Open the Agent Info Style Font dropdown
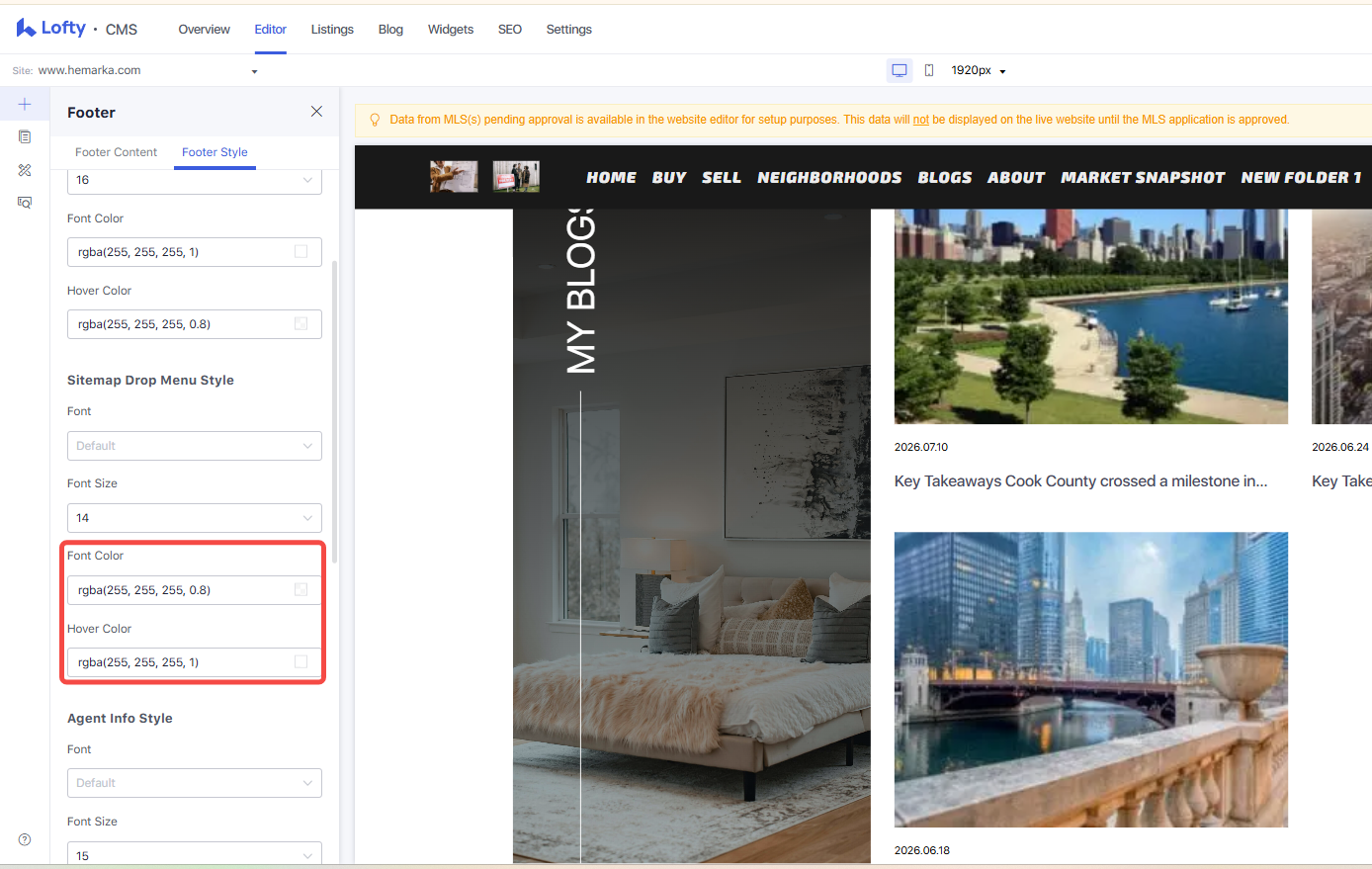The height and width of the screenshot is (869, 1372). 195,783
